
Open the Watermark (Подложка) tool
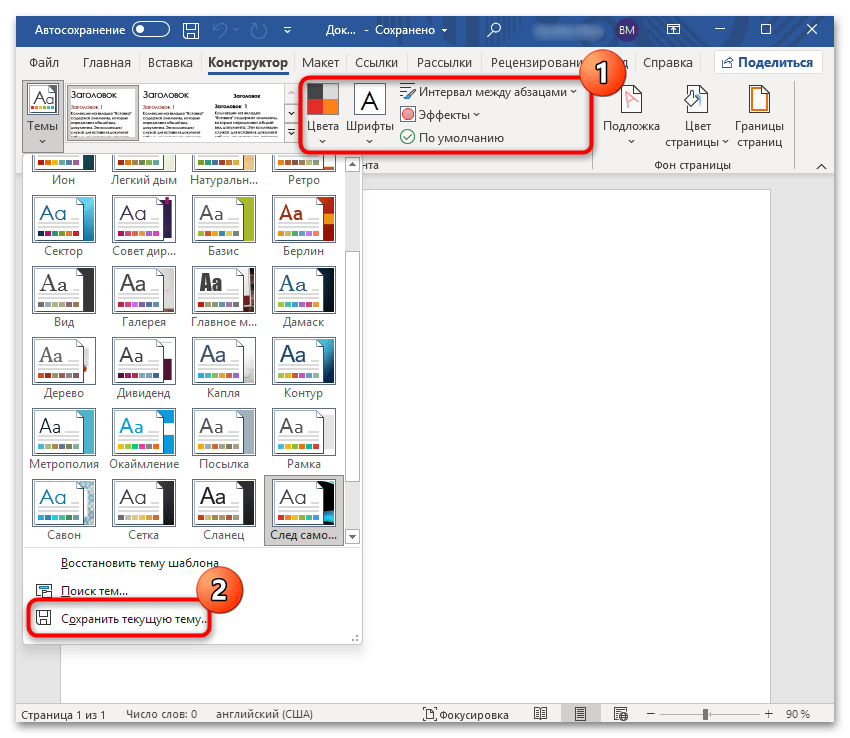(631, 103)
